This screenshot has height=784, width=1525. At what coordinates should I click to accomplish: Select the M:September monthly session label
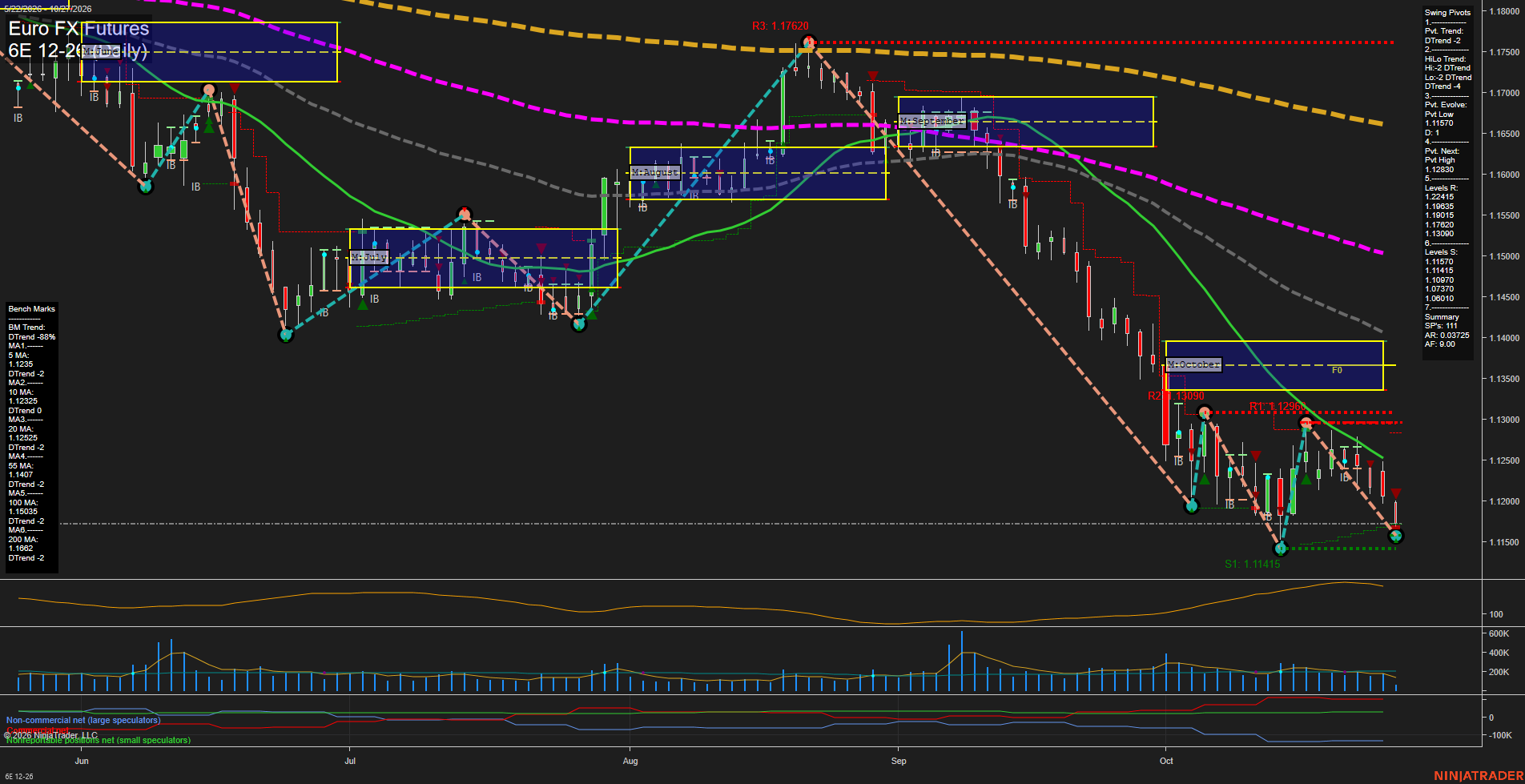pos(931,121)
